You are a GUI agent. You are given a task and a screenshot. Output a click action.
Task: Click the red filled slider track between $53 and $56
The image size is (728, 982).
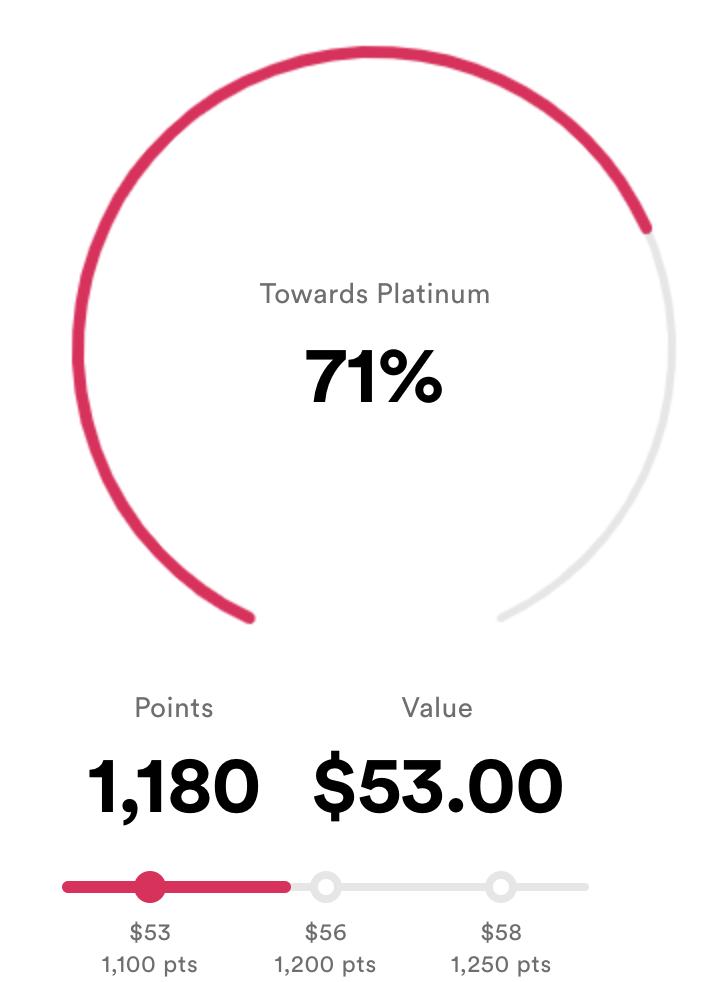point(228,886)
